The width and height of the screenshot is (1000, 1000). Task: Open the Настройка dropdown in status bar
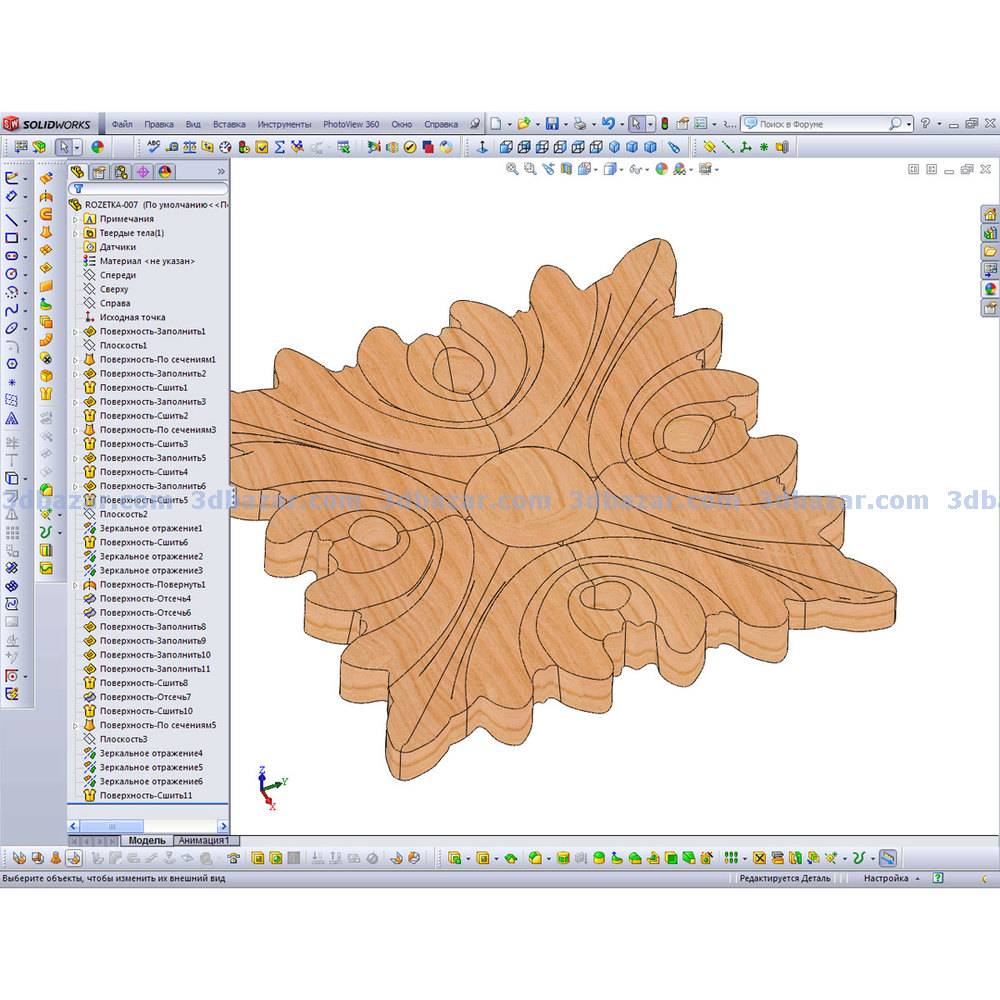(919, 878)
